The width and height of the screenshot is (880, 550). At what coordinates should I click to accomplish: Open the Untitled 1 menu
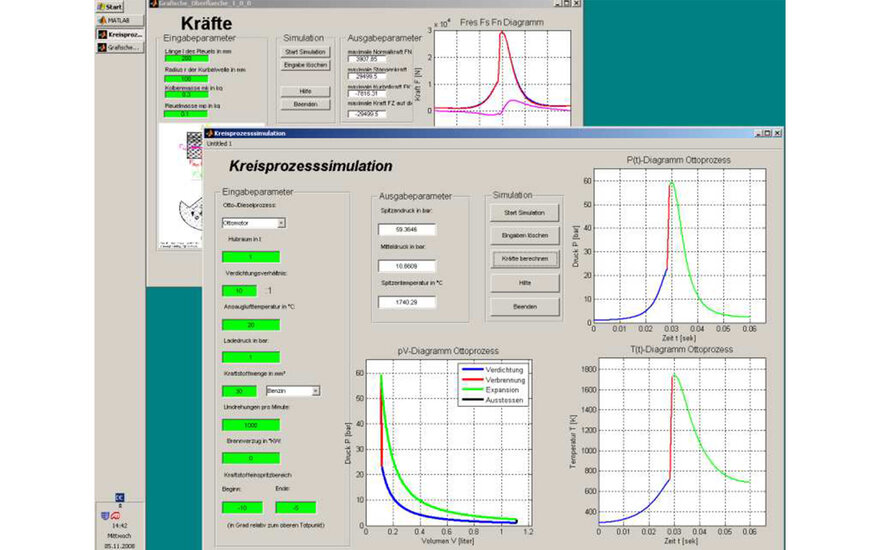coord(219,144)
